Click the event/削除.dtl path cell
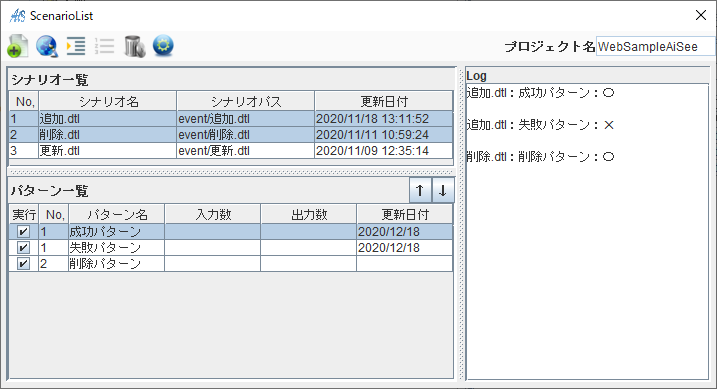This screenshot has width=717, height=389. pos(246,135)
